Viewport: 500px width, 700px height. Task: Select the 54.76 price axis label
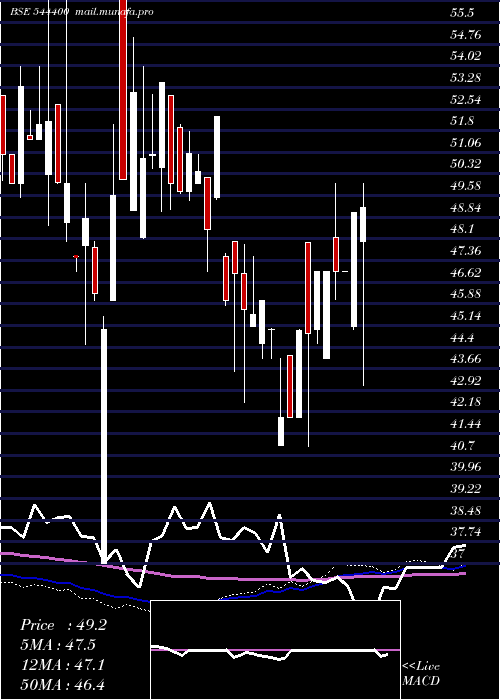pyautogui.click(x=466, y=34)
